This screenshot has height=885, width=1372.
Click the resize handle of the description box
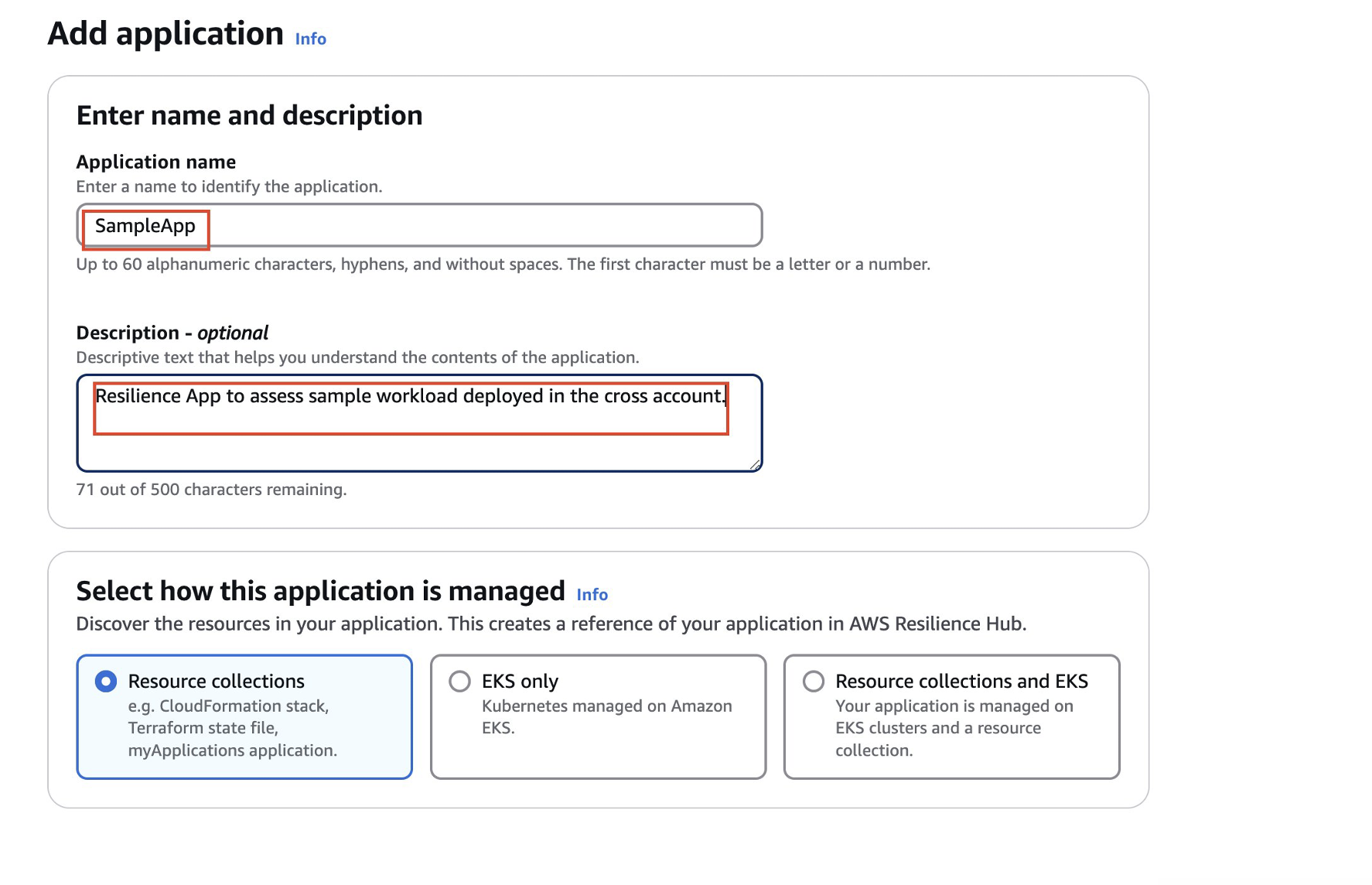click(x=755, y=464)
